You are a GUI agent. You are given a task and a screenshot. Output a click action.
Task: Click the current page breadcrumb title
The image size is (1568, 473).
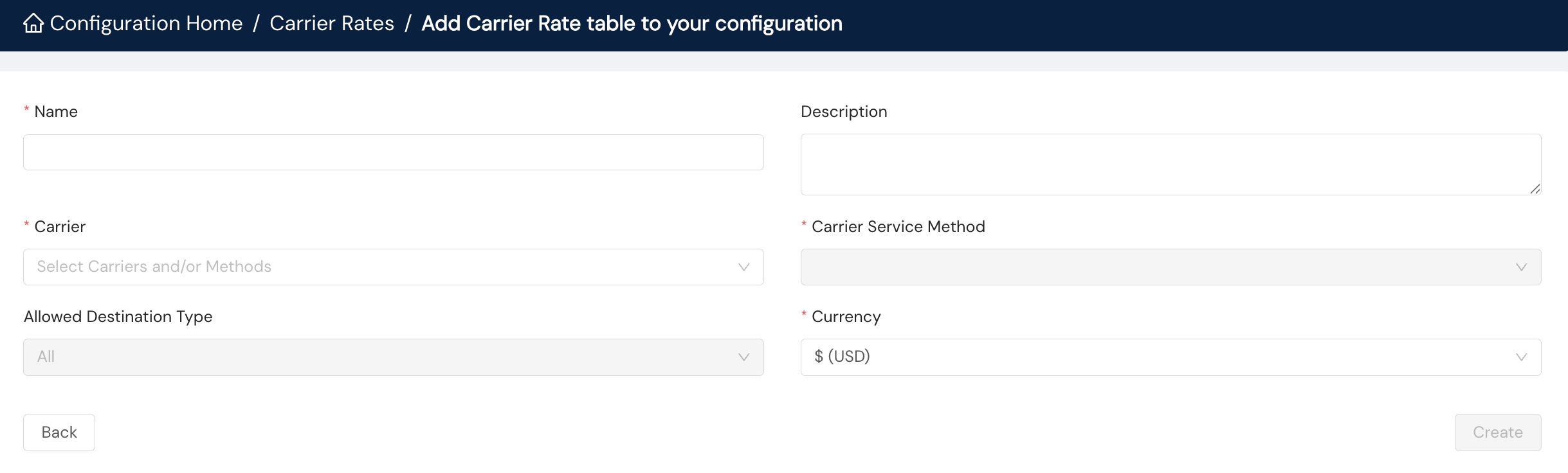tap(632, 24)
